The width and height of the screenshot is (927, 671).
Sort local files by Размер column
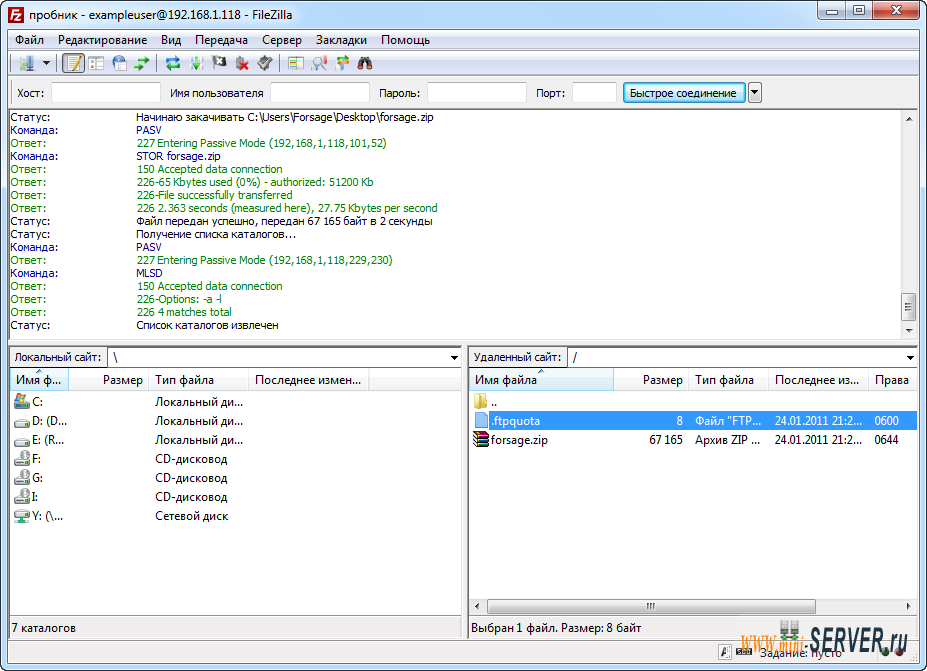click(108, 380)
